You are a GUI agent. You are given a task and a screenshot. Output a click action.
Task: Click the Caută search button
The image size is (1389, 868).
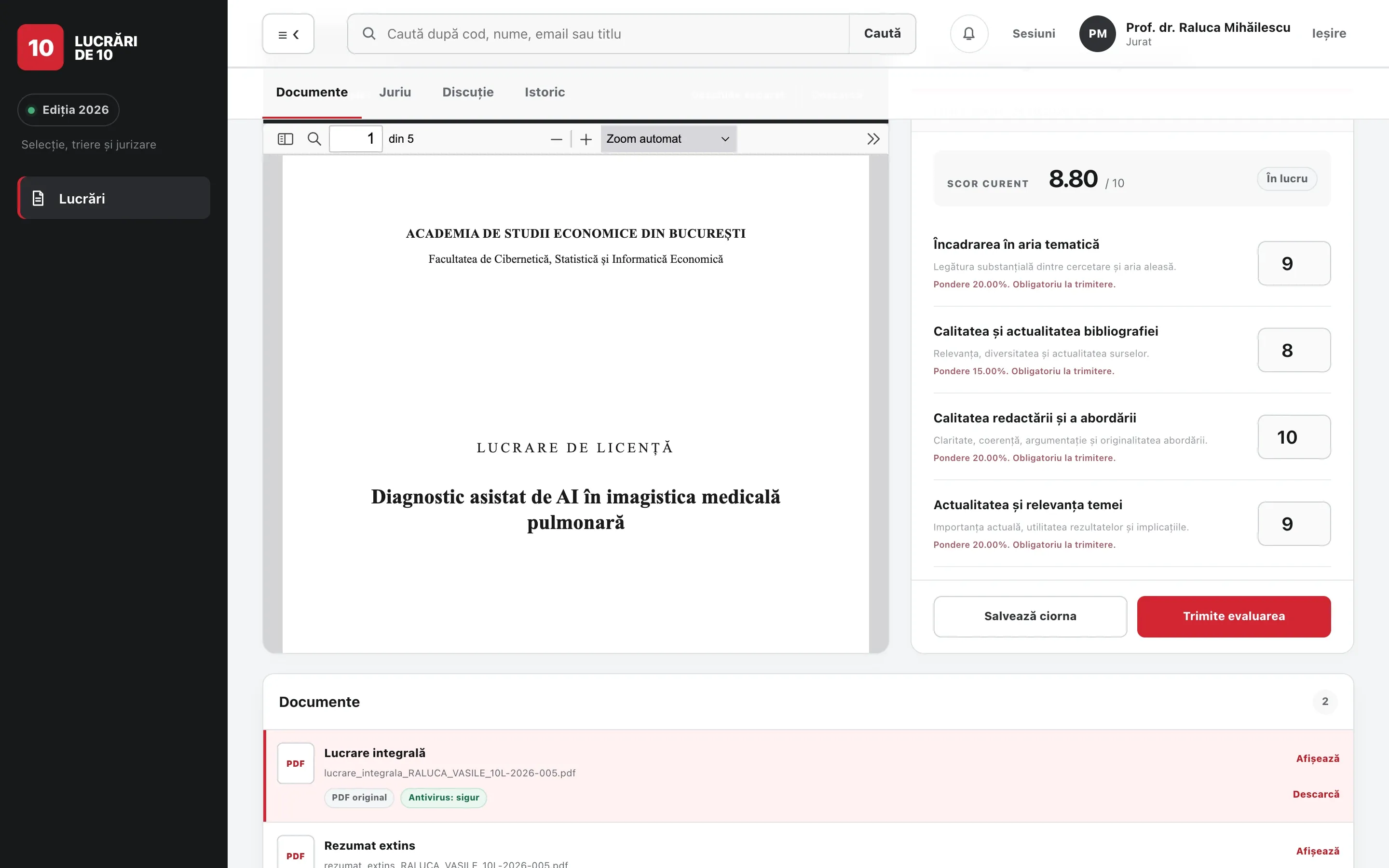882,34
